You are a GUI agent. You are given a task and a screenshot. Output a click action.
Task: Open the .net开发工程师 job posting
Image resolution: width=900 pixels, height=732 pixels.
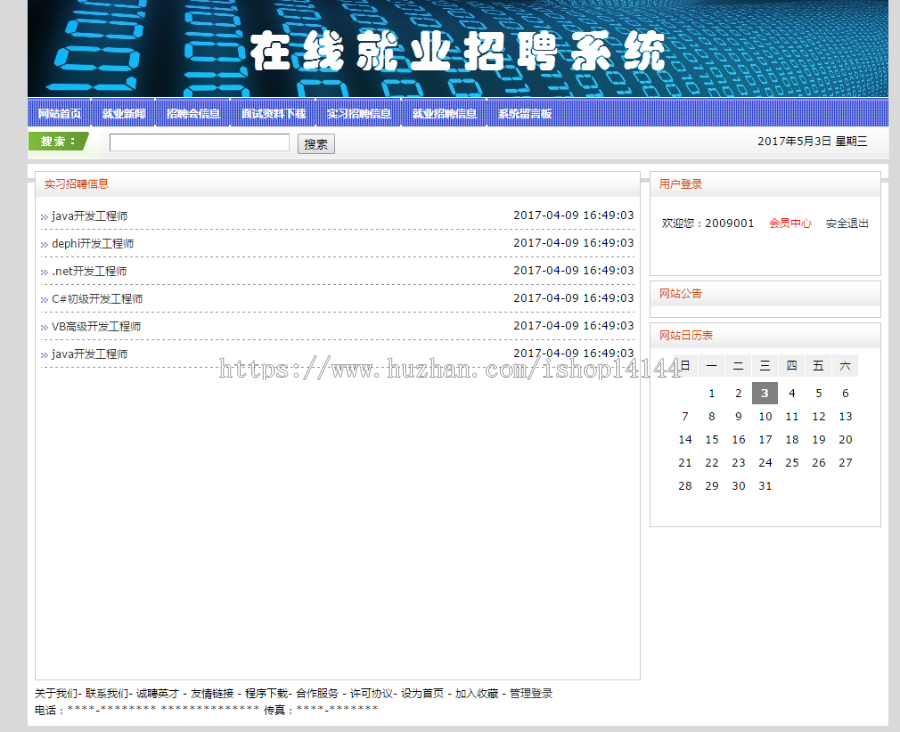[89, 271]
